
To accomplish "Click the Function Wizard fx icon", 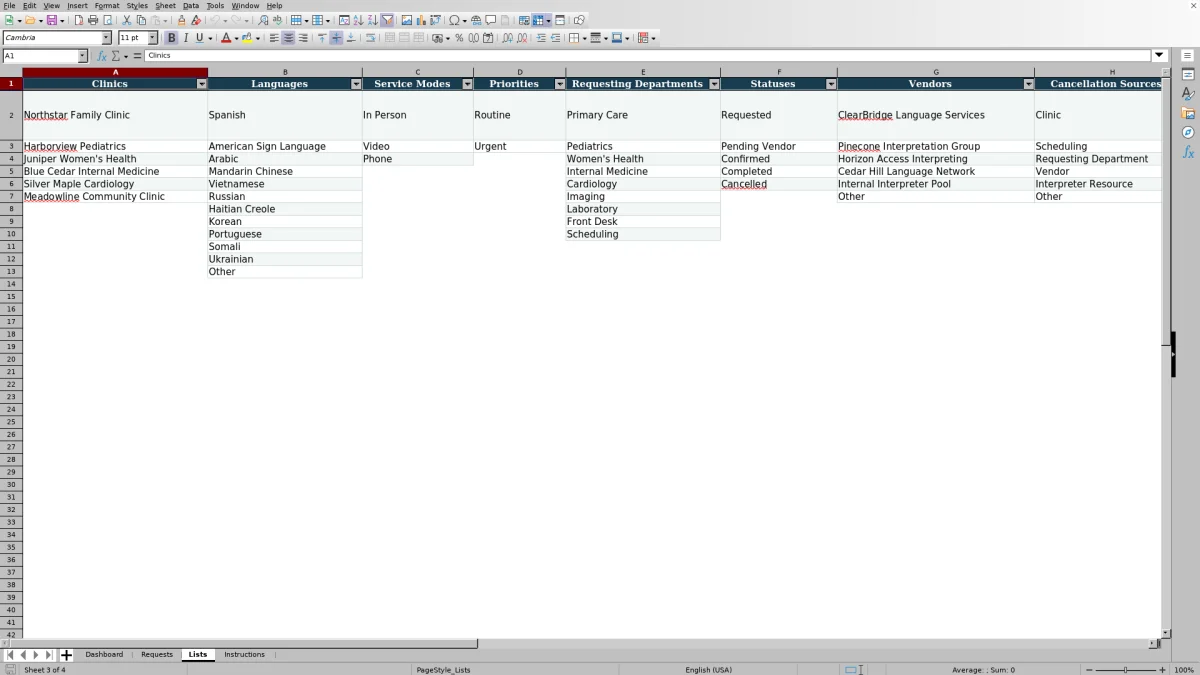I will [x=102, y=56].
